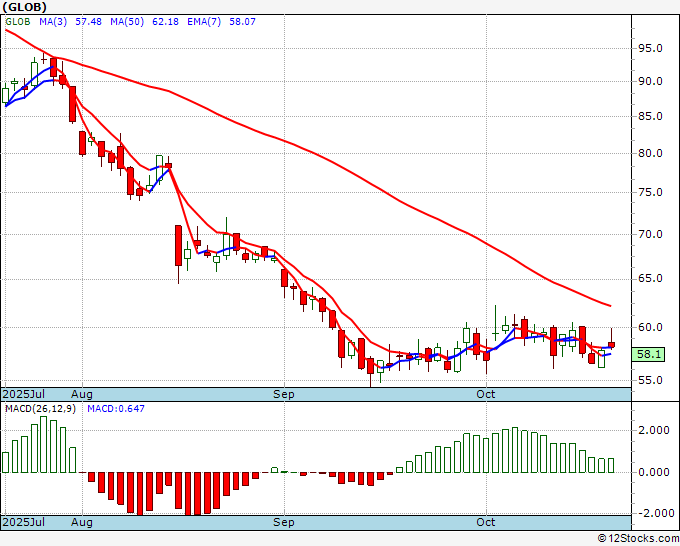Click the 2025Jul label on price chart axis
Viewport: 680px width, 546px height.
point(24,394)
